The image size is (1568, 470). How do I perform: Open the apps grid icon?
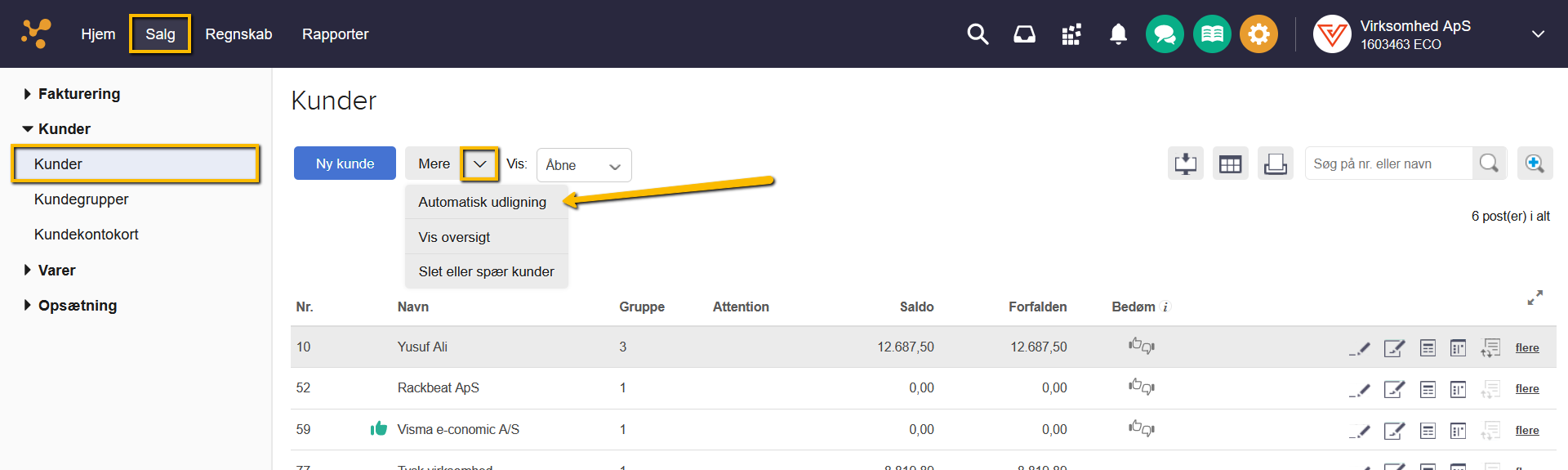click(x=1071, y=34)
